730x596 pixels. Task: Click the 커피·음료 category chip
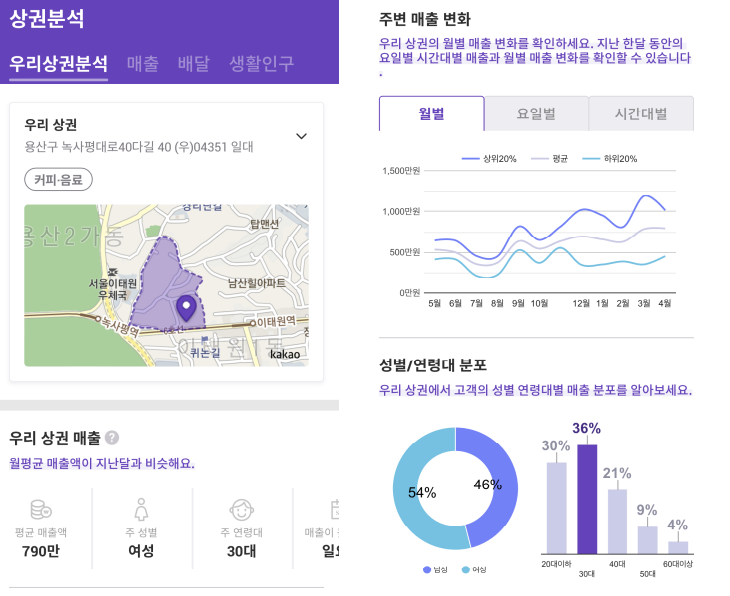[58, 179]
